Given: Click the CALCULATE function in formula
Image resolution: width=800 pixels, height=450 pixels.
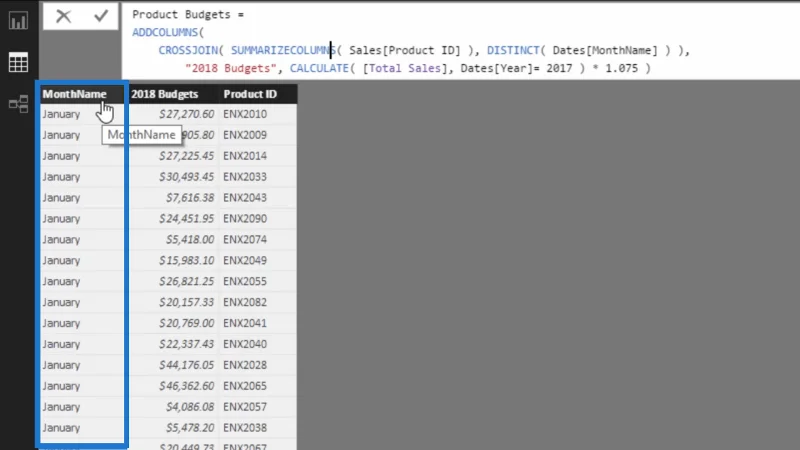Looking at the screenshot, I should click(319, 68).
